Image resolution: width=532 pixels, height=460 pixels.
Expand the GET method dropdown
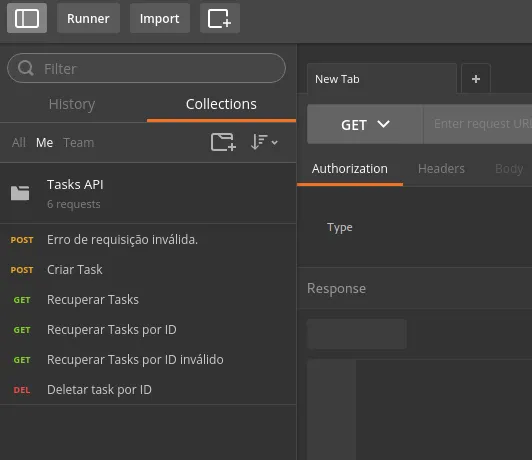(x=365, y=124)
